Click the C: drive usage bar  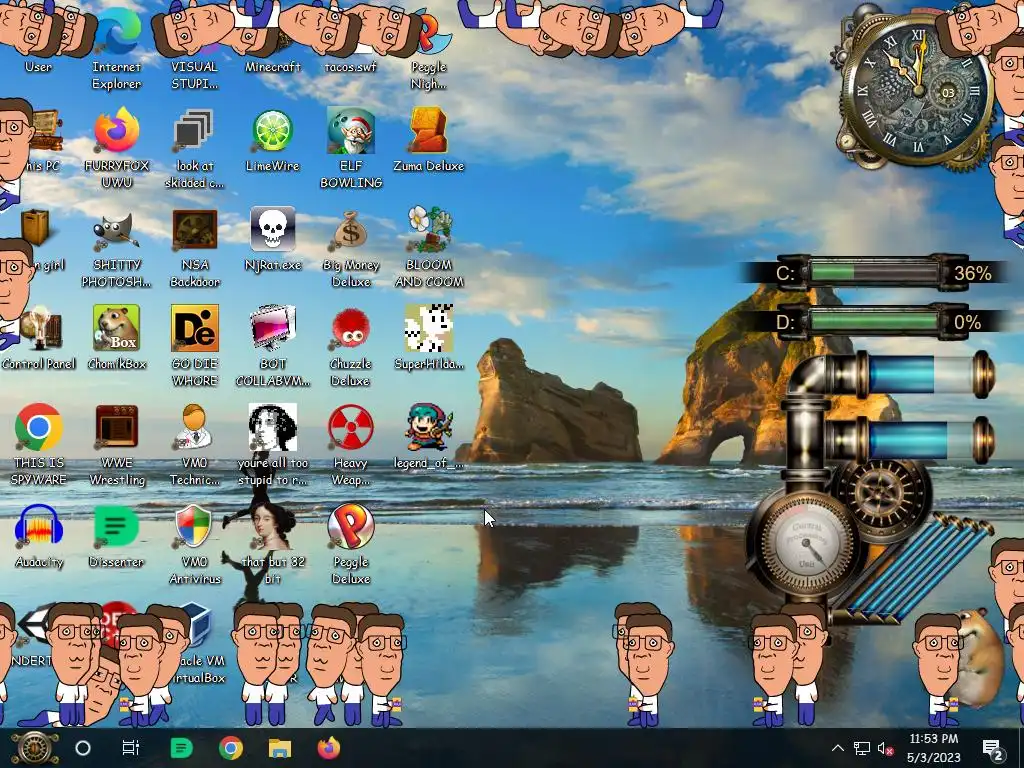tap(872, 272)
